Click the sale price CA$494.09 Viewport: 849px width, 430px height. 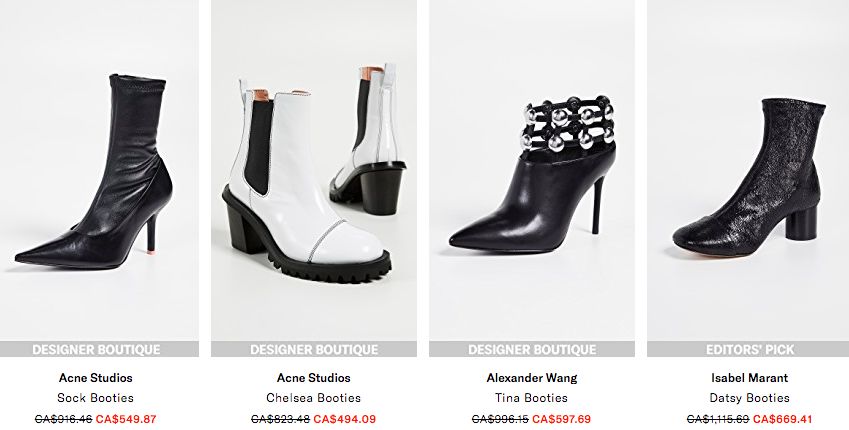344,419
